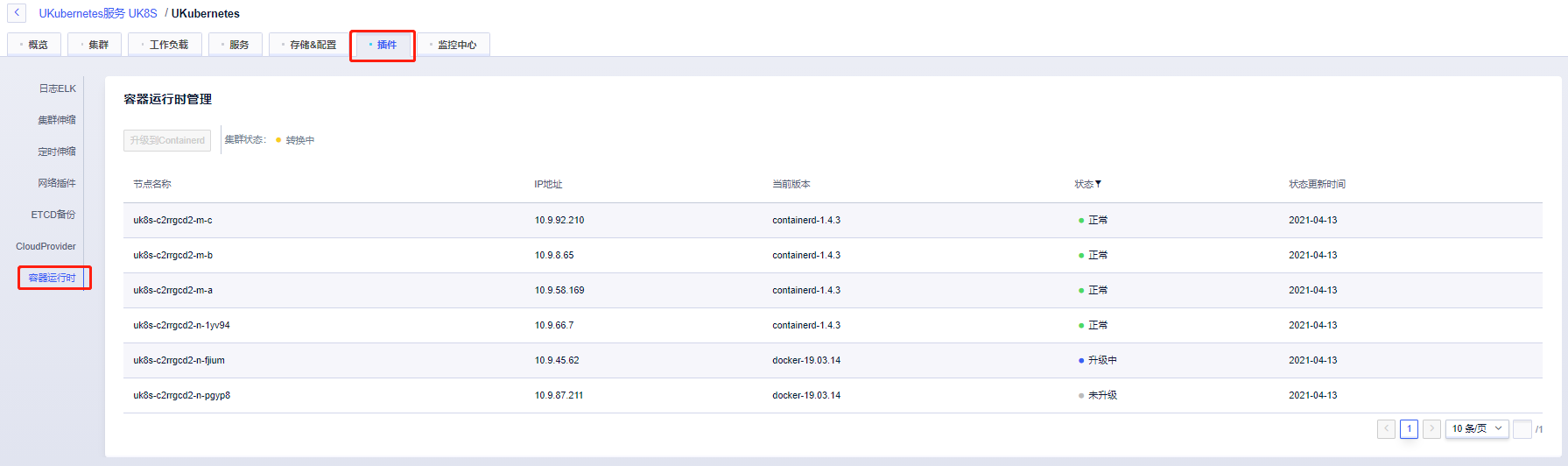Select page number 1 in pagination
The image size is (1568, 466).
click(1409, 428)
